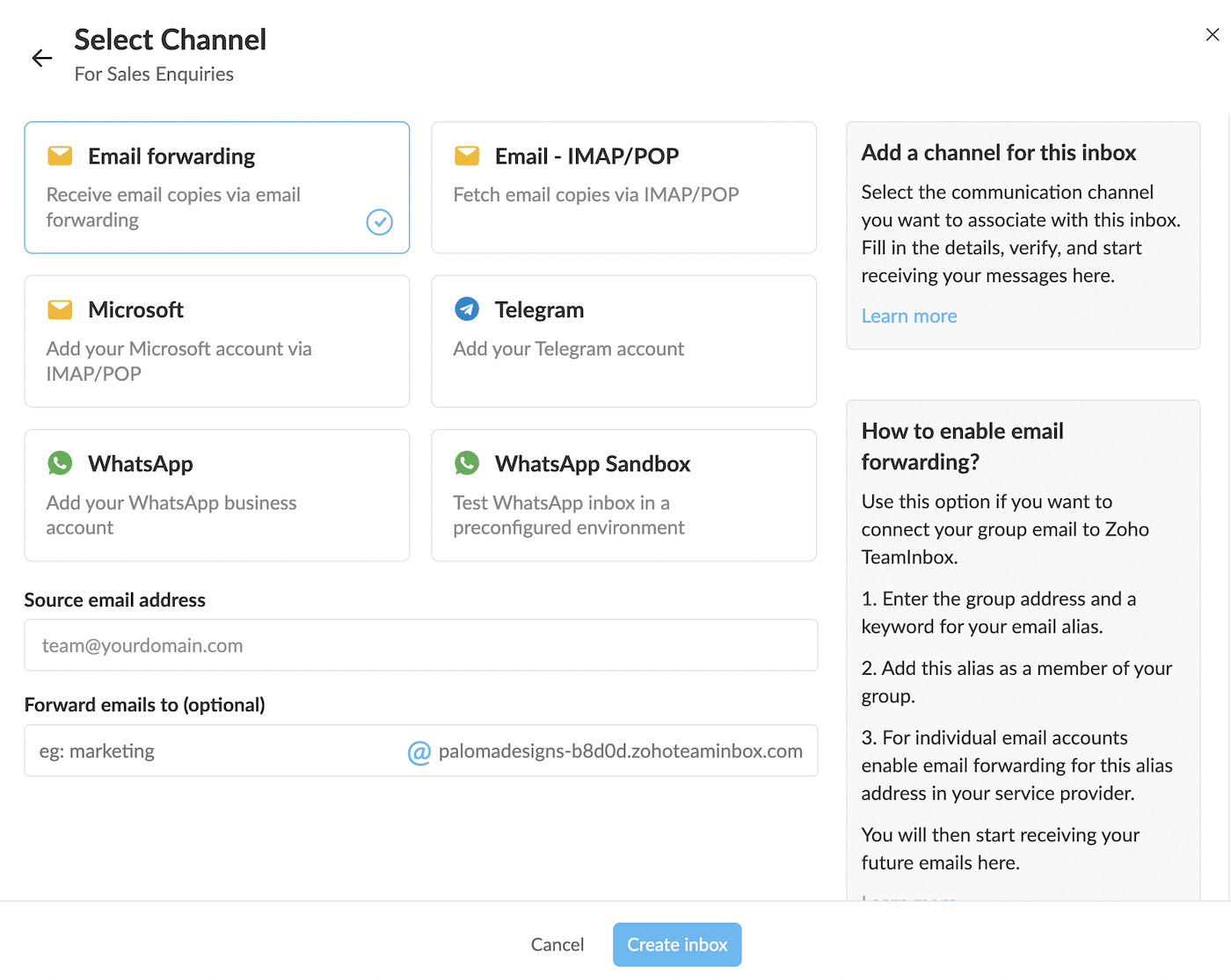Click the WhatsApp channel icon

click(60, 462)
